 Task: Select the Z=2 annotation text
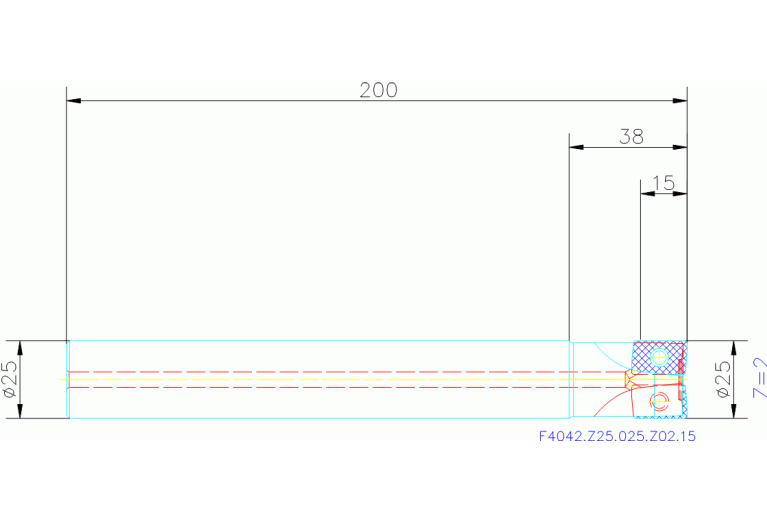tap(758, 380)
